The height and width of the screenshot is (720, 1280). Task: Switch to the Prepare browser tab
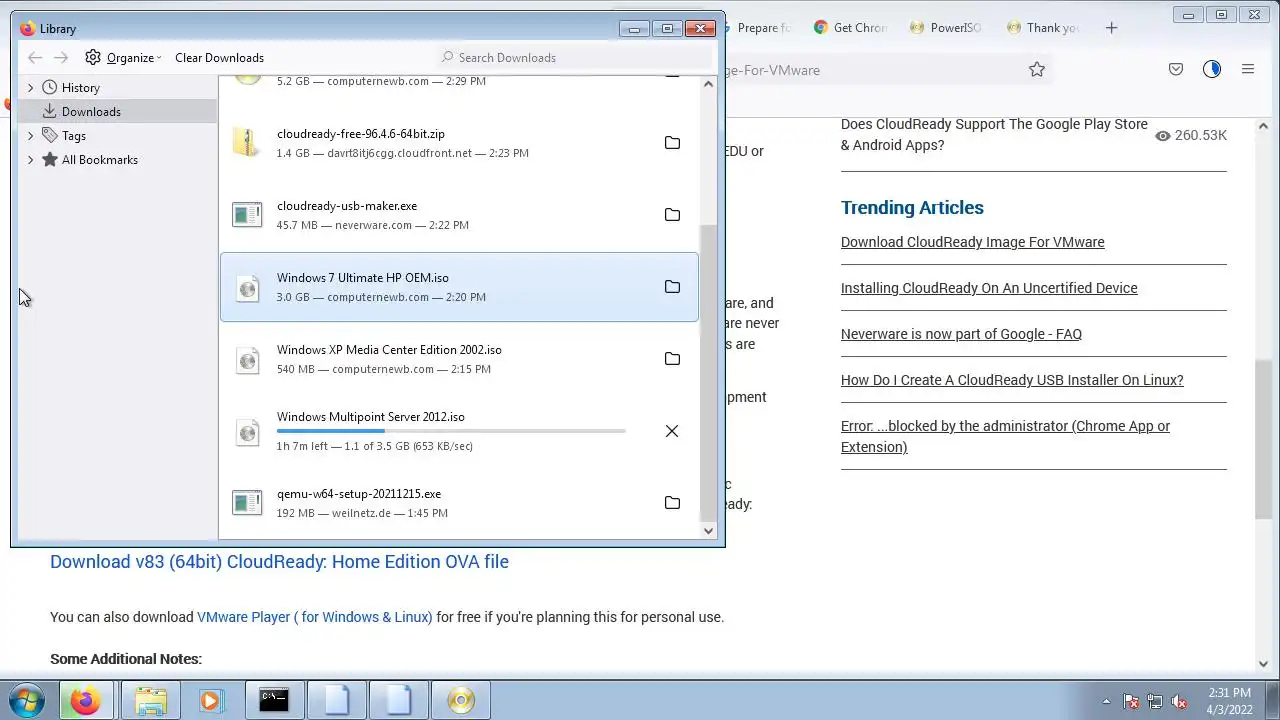point(757,28)
